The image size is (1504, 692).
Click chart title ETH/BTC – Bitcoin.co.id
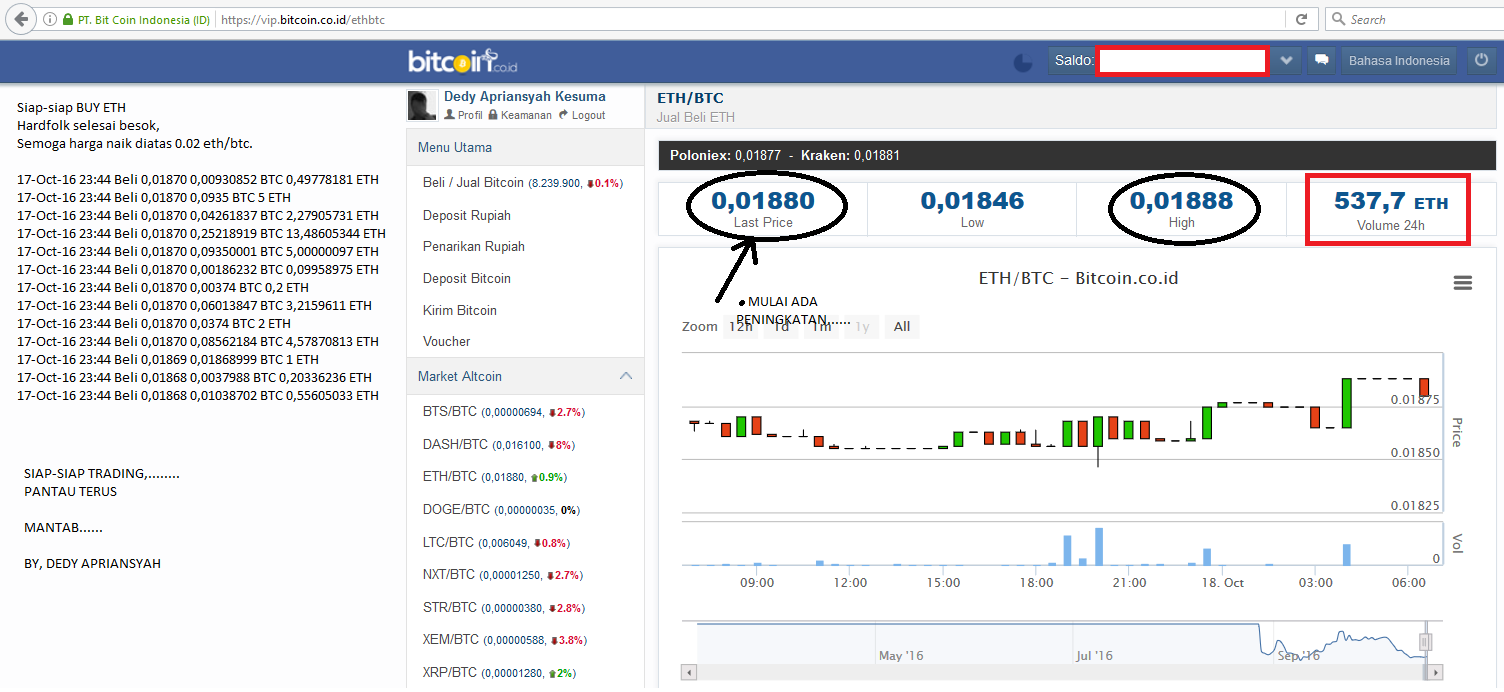pyautogui.click(x=1078, y=278)
